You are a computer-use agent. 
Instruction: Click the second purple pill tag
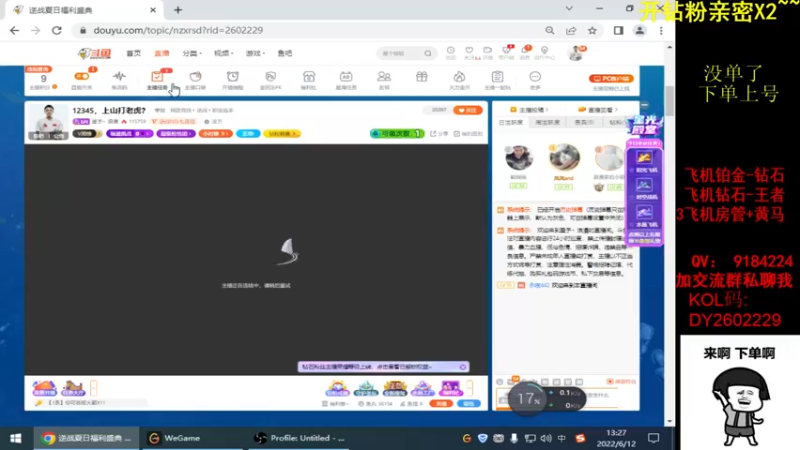pyautogui.click(x=176, y=134)
